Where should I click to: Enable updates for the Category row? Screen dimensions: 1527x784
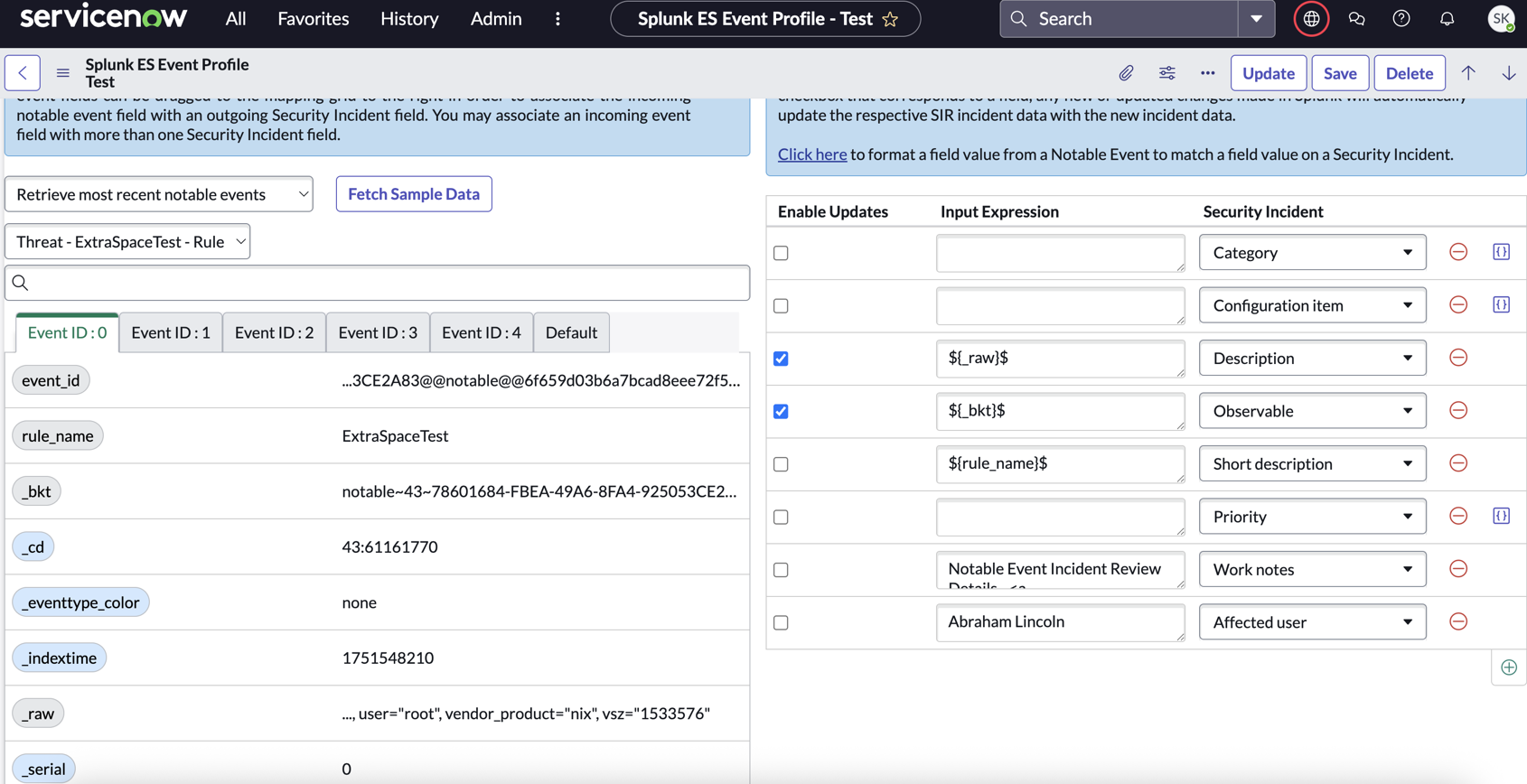click(x=781, y=253)
